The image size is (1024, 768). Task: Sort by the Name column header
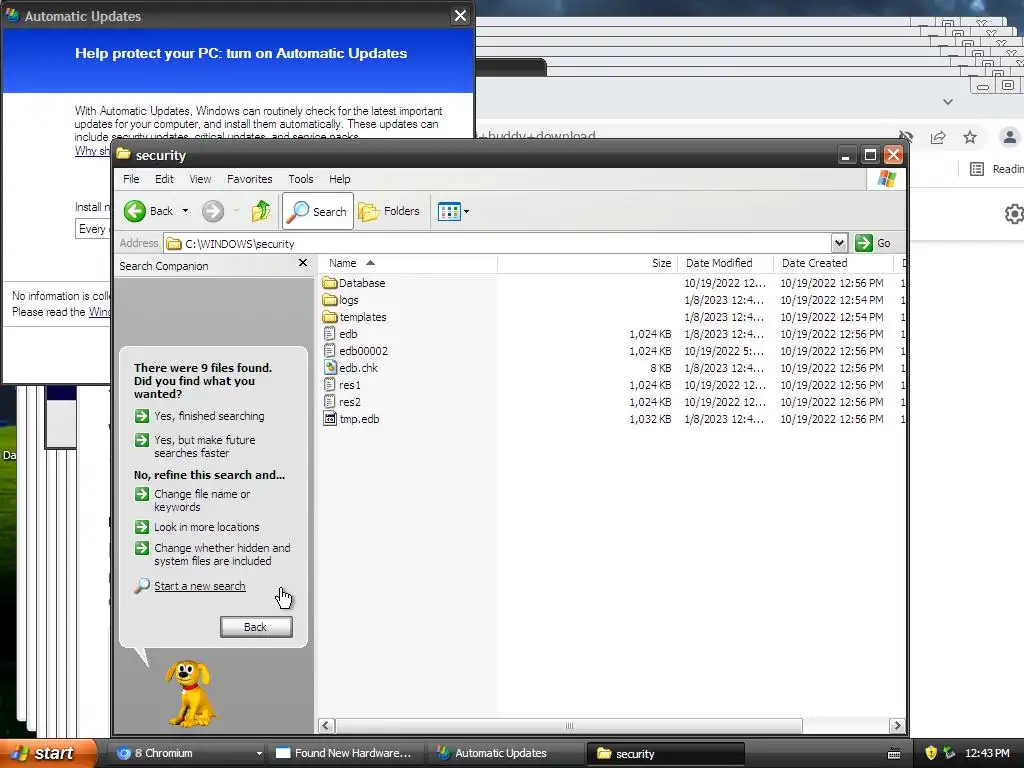click(408, 263)
